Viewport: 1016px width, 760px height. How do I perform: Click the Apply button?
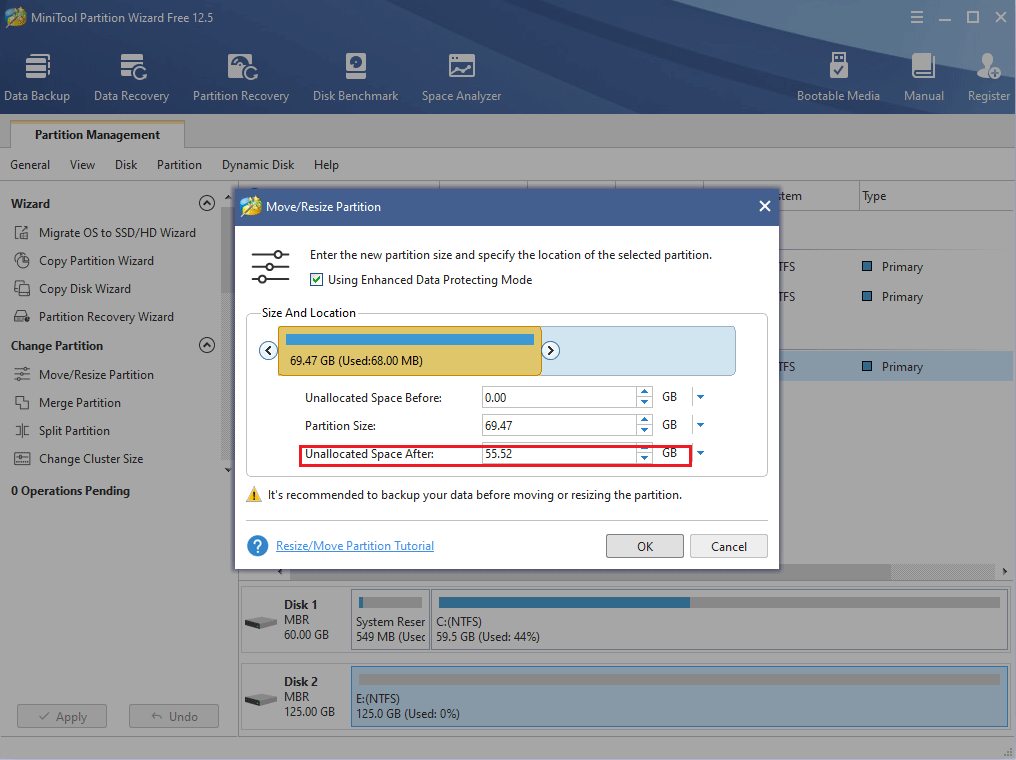pyautogui.click(x=62, y=716)
